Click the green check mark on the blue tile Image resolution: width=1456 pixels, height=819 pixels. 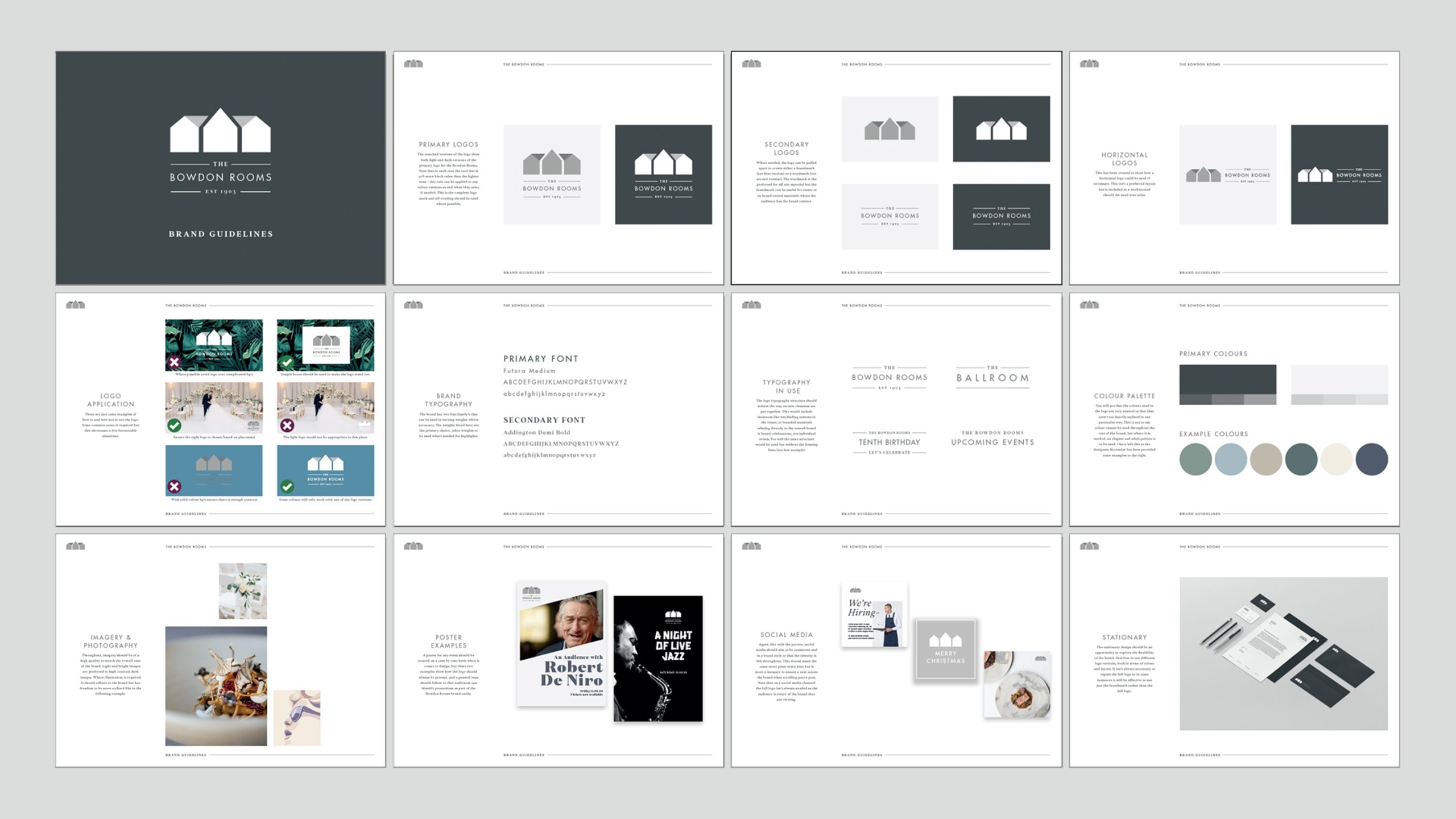pos(287,486)
